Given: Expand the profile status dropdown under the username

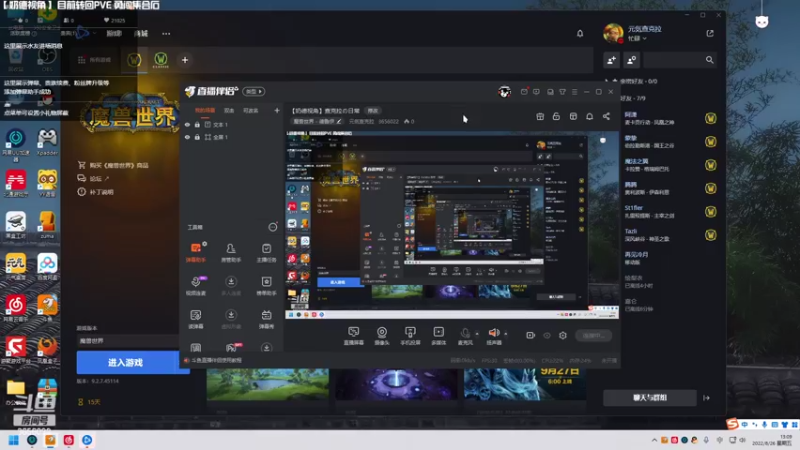Looking at the screenshot, I should [x=637, y=39].
